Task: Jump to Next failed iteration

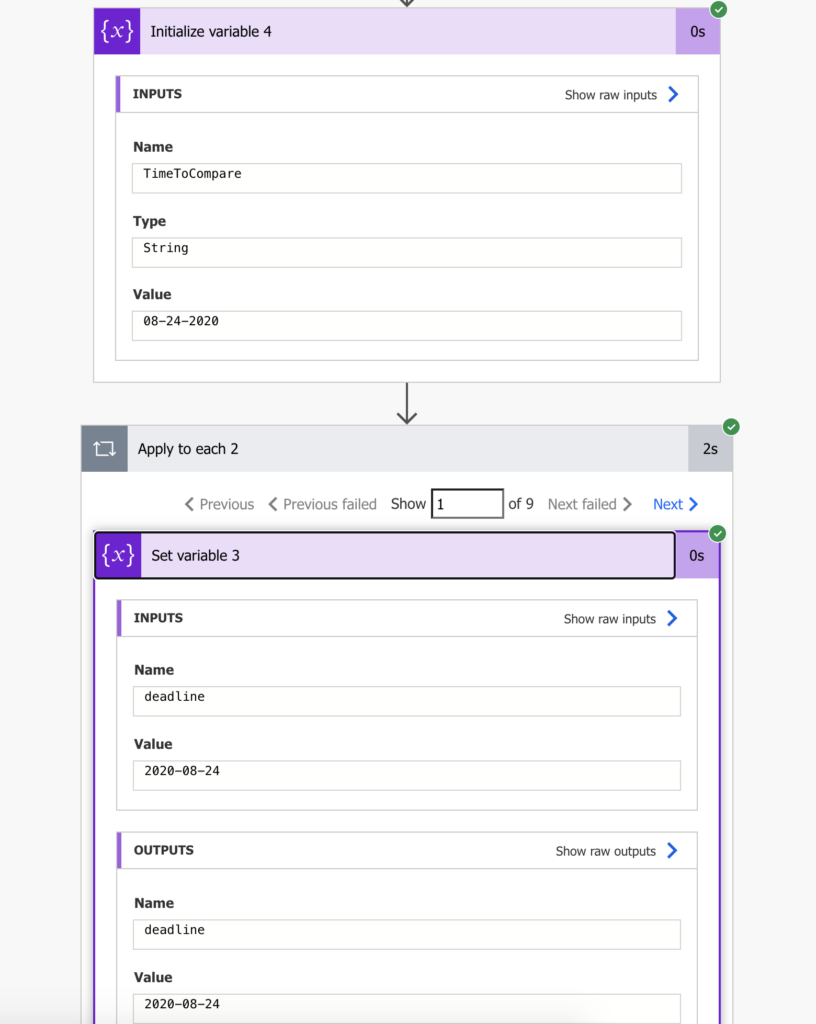Action: click(590, 504)
